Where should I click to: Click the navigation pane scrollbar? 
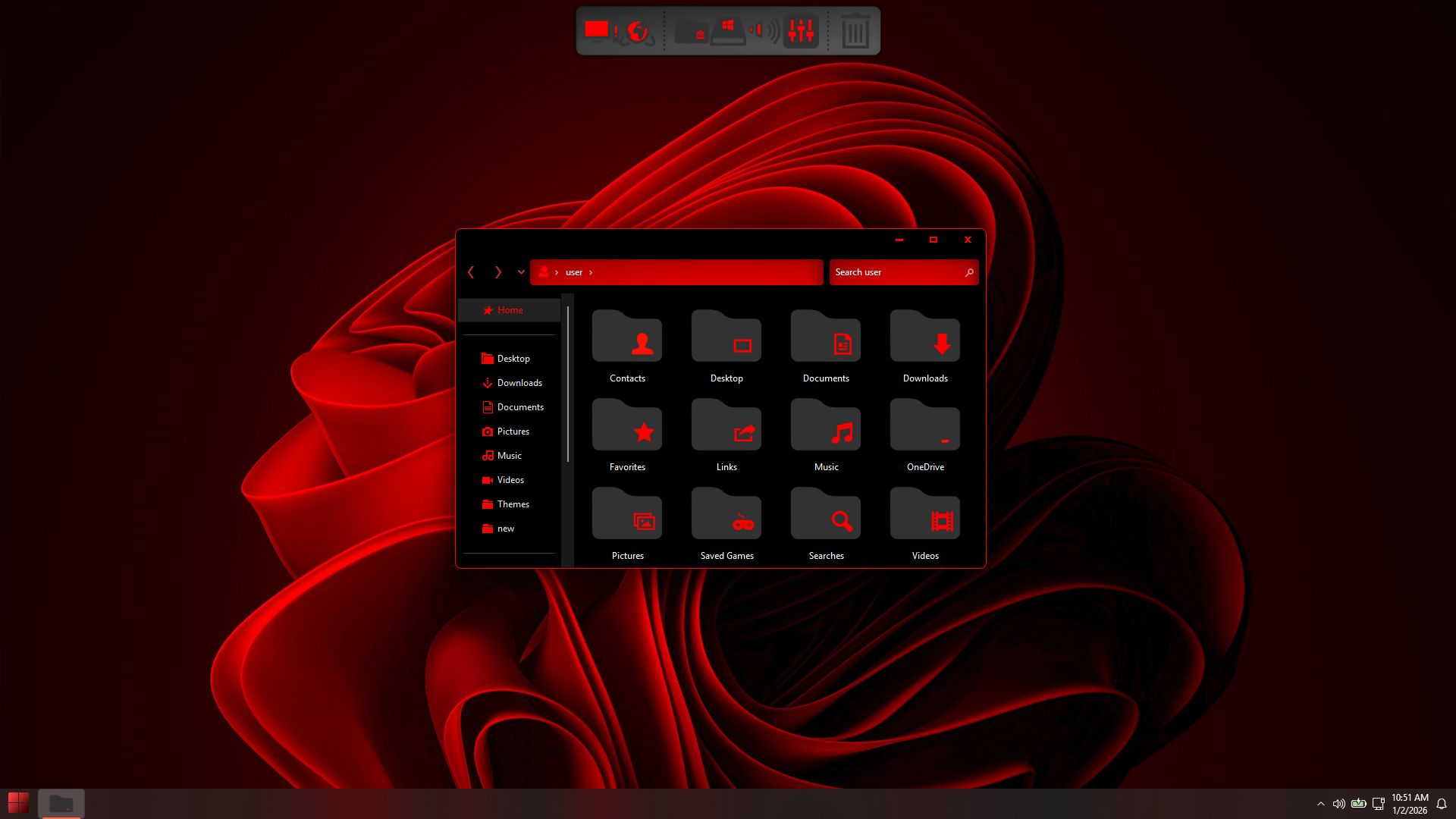click(567, 383)
